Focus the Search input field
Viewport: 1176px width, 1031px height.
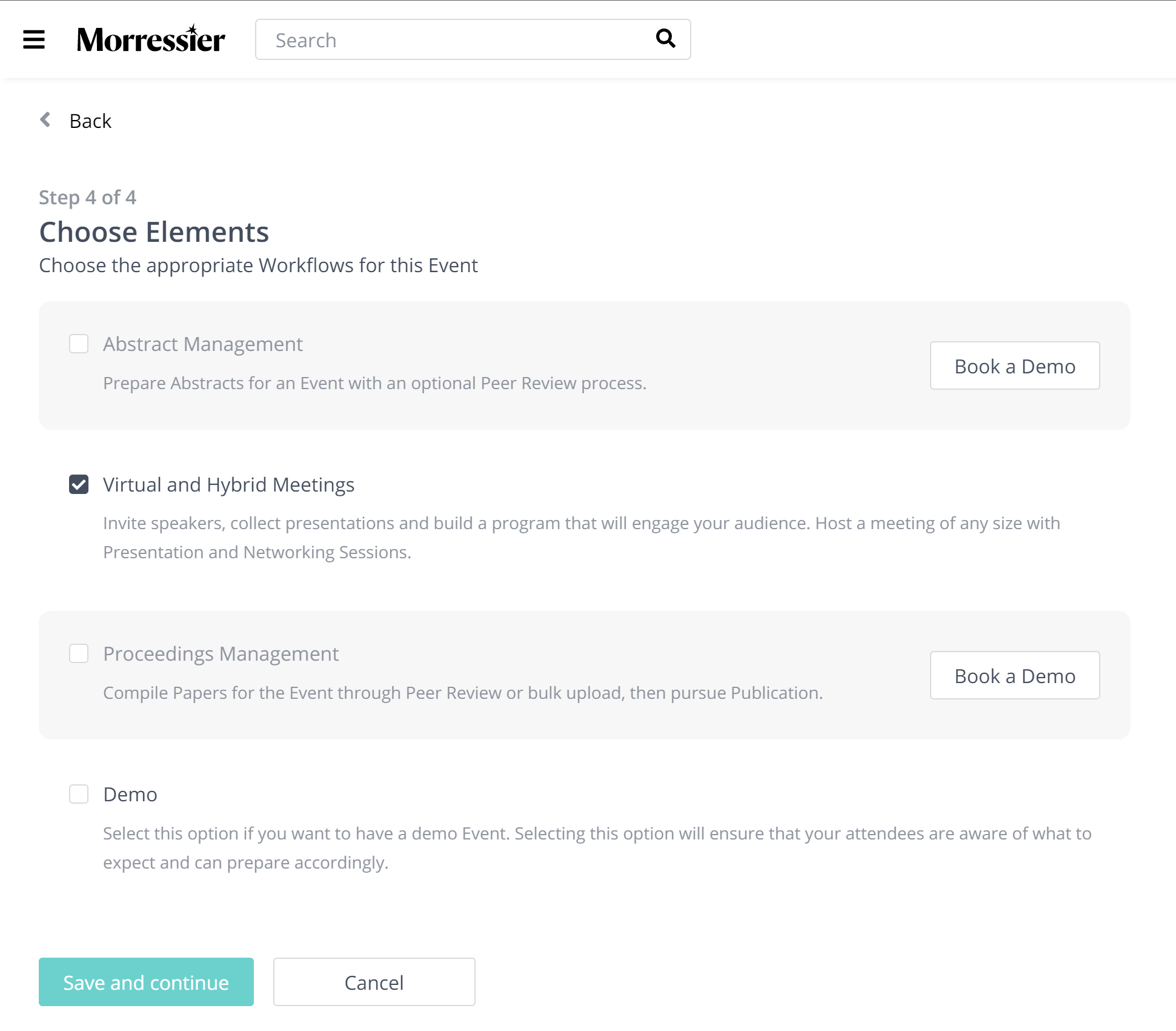pos(473,39)
